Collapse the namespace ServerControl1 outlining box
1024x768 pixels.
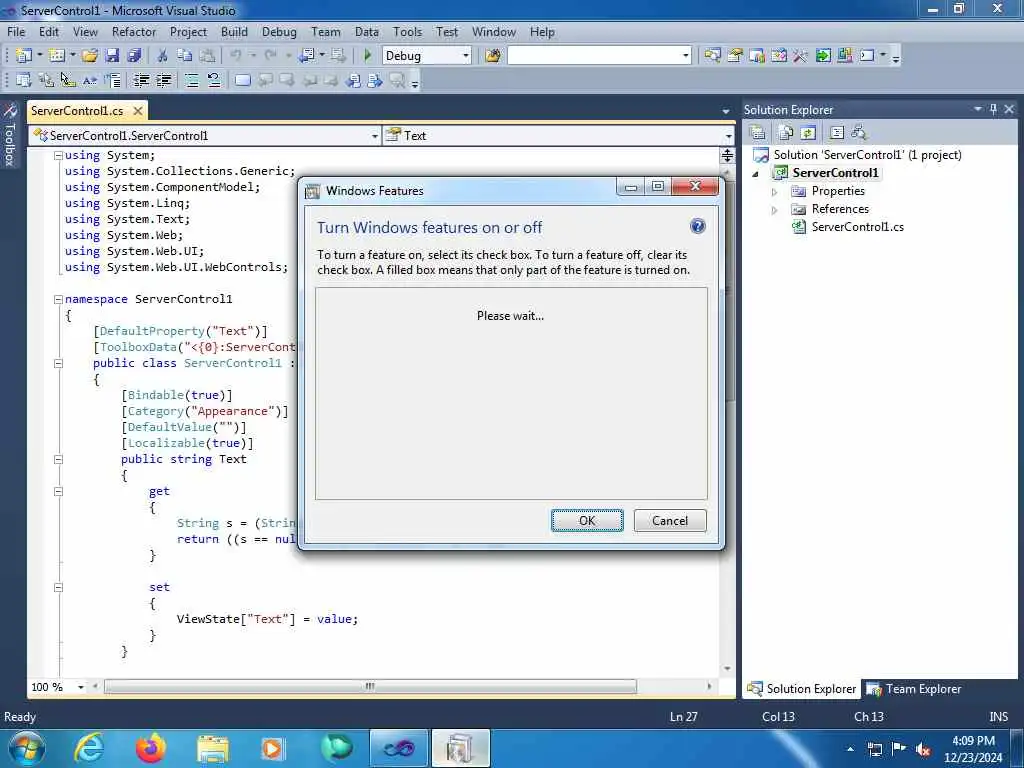[x=58, y=299]
